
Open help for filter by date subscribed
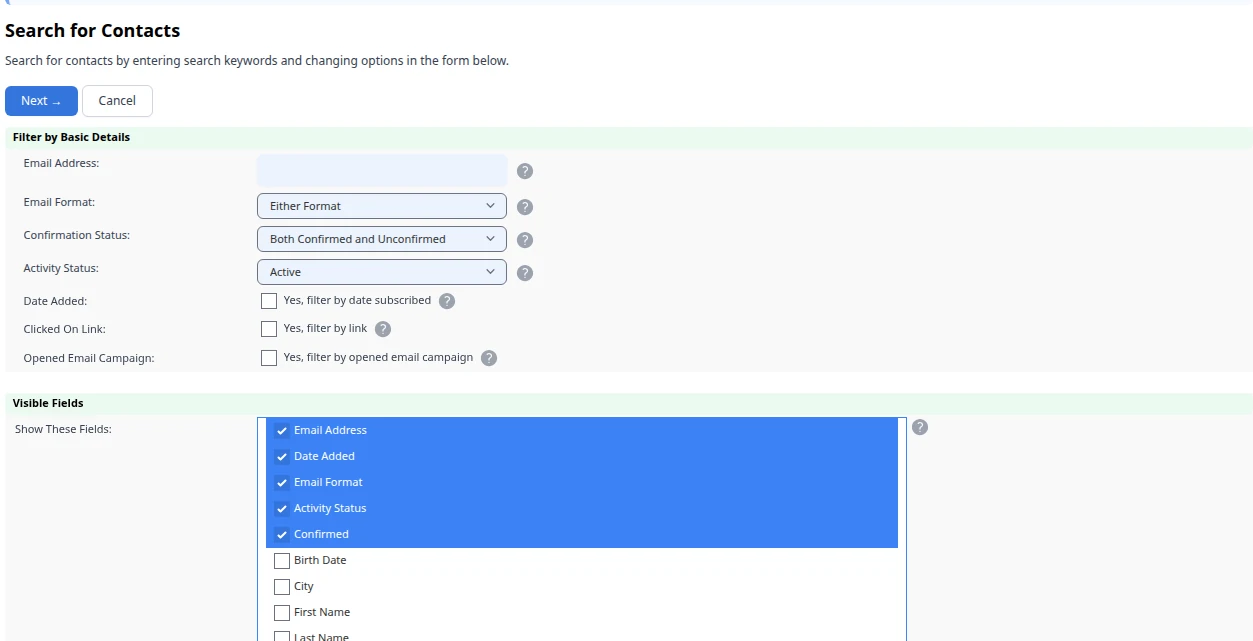[447, 301]
